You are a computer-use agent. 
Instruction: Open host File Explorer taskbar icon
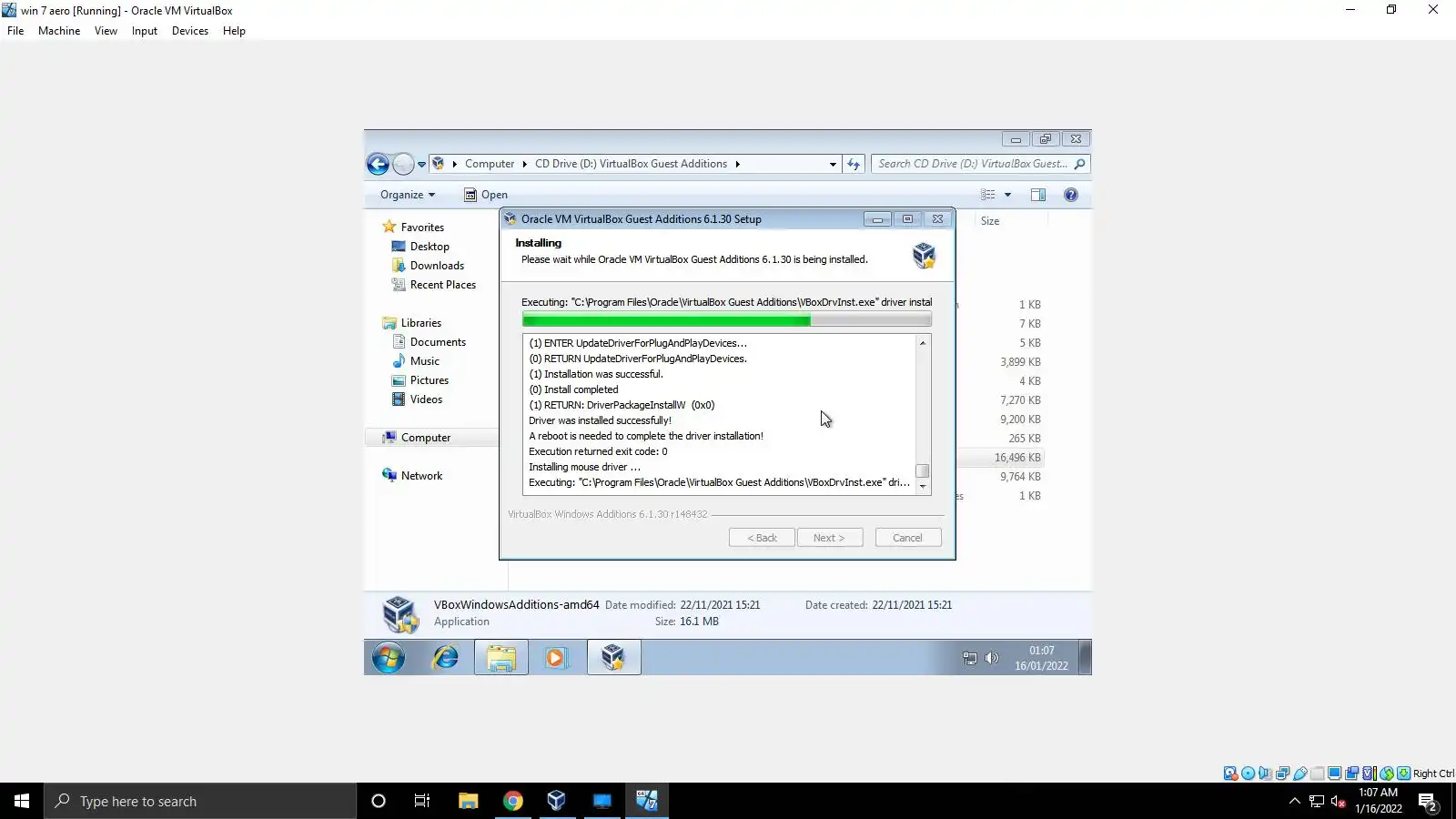click(x=469, y=801)
